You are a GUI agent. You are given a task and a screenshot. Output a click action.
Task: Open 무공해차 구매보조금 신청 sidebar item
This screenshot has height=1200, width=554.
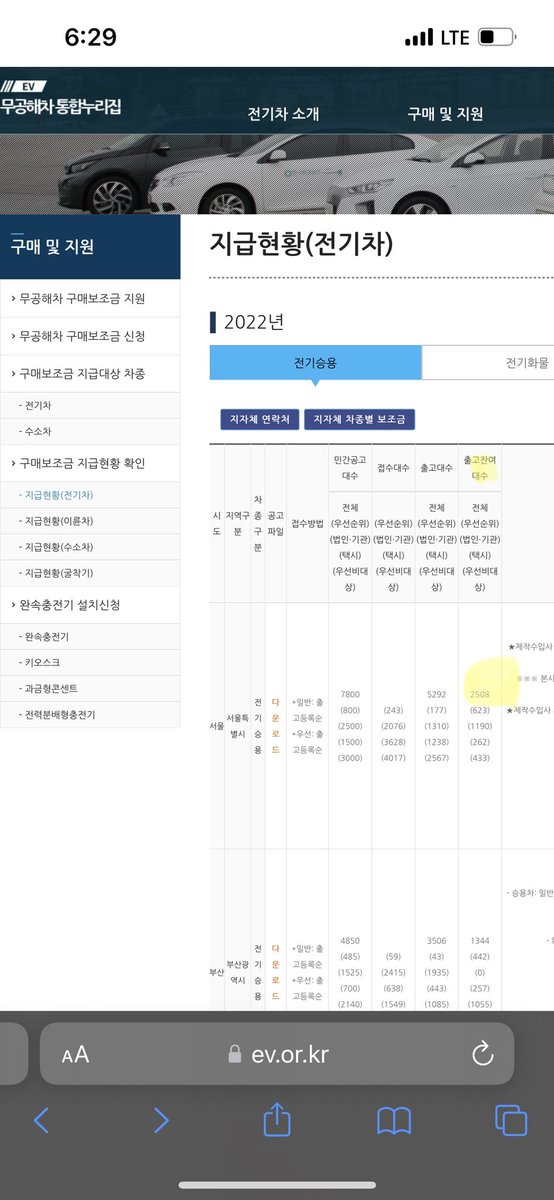coord(90,336)
